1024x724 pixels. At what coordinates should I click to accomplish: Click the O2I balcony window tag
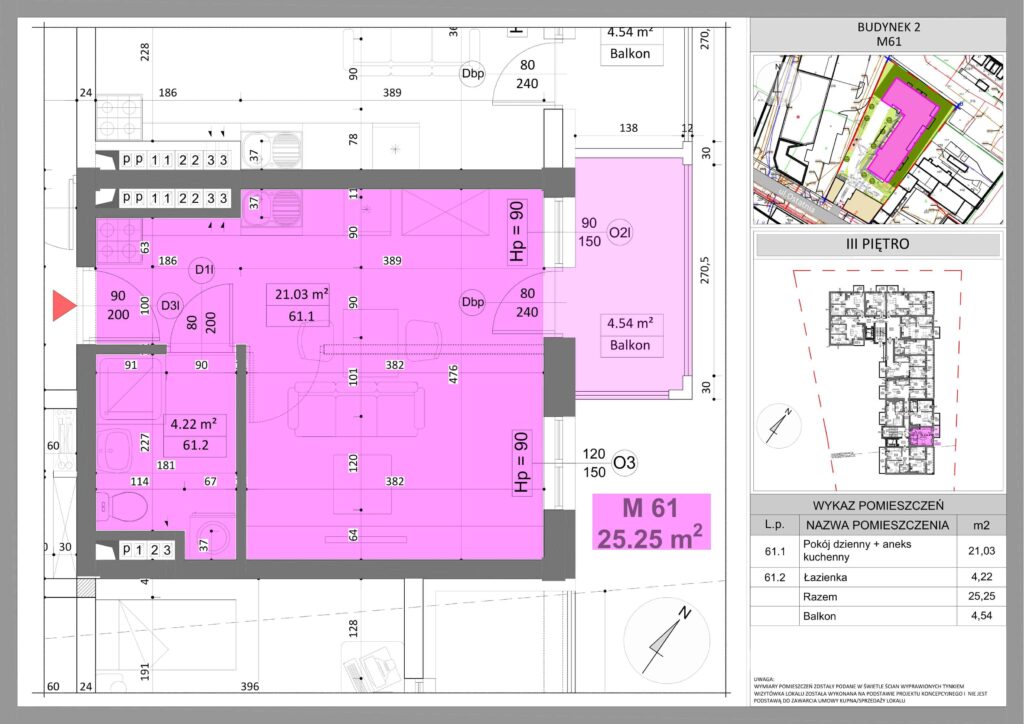click(x=621, y=233)
